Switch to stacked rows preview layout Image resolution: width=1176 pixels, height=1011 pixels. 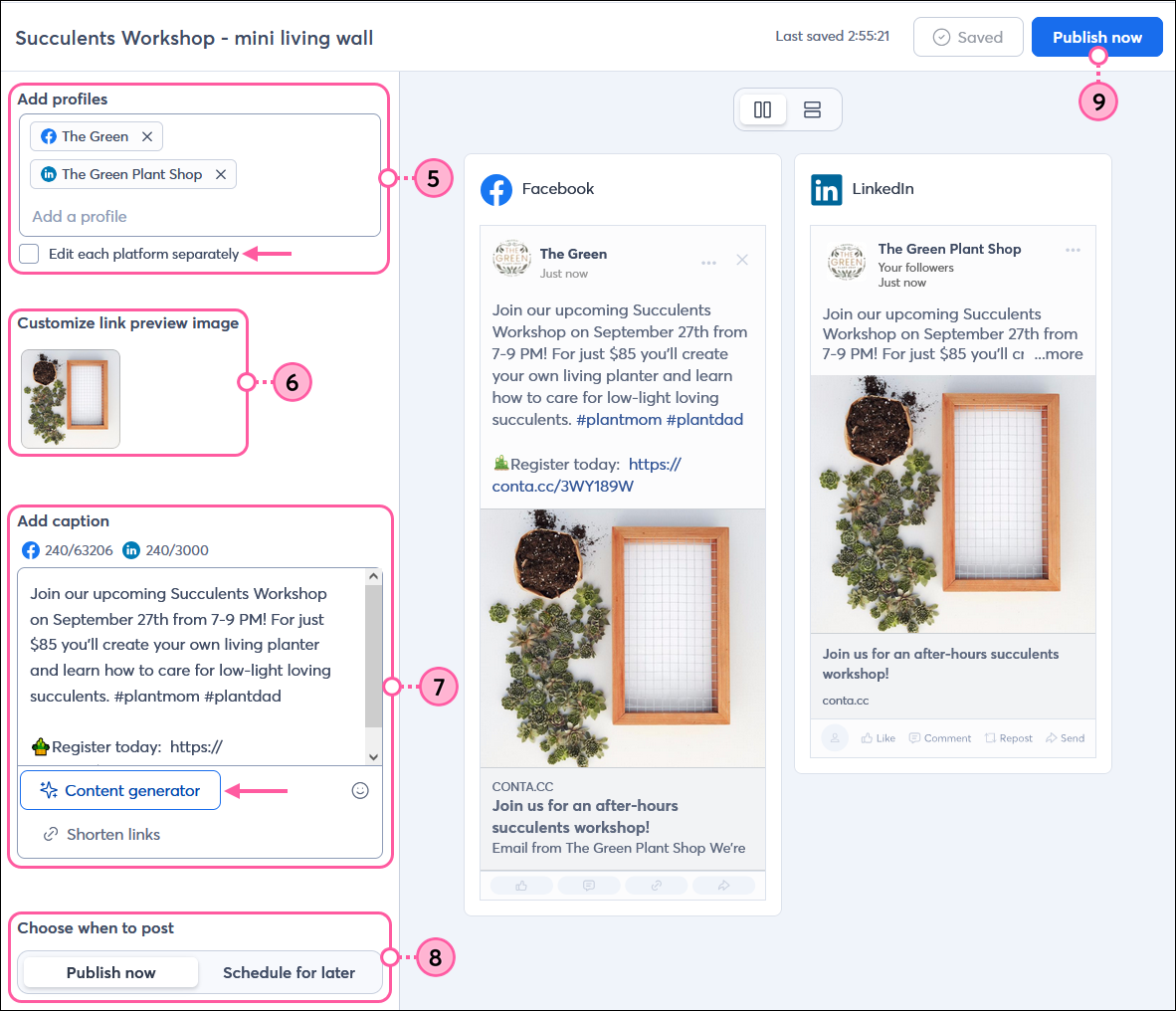coord(812,109)
